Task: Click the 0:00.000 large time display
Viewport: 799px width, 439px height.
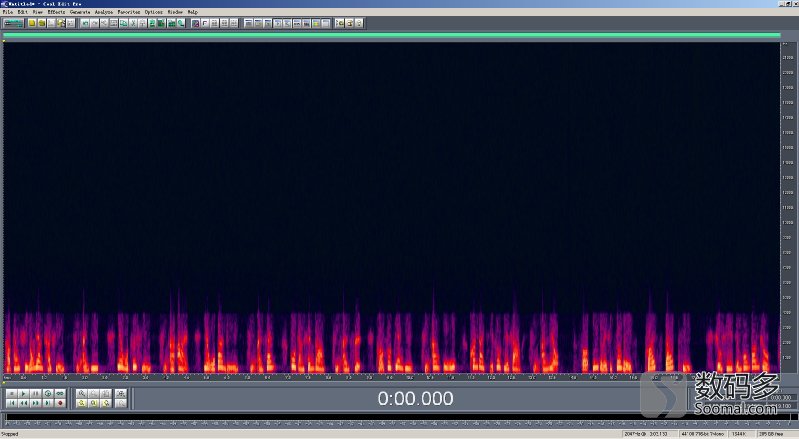Action: tap(415, 398)
